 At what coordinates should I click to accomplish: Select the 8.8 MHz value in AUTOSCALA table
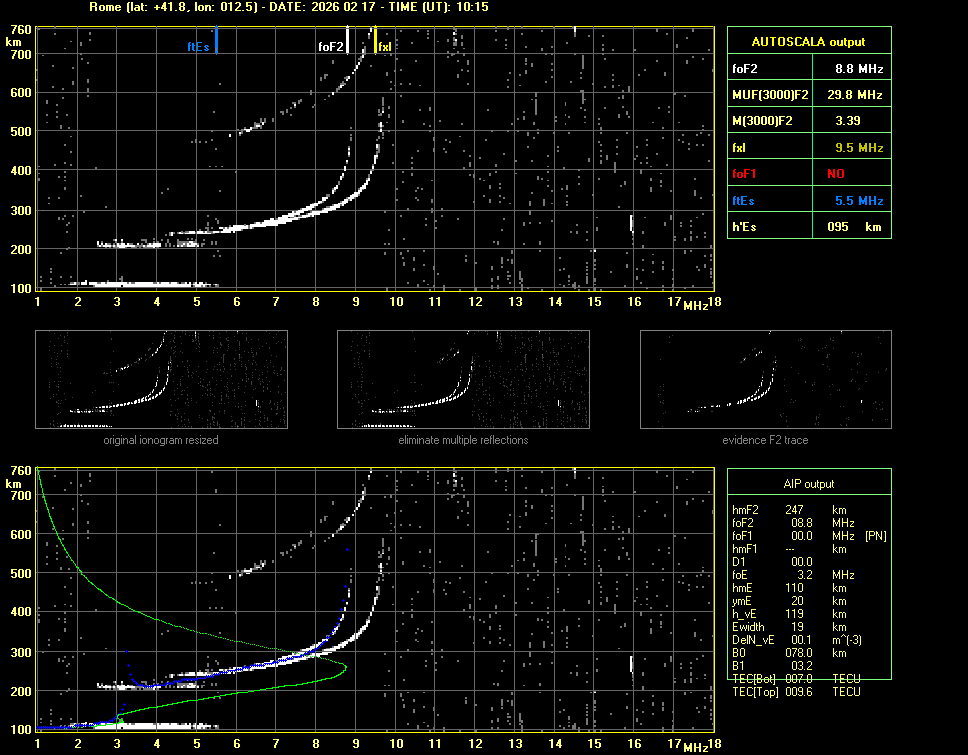[x=858, y=69]
